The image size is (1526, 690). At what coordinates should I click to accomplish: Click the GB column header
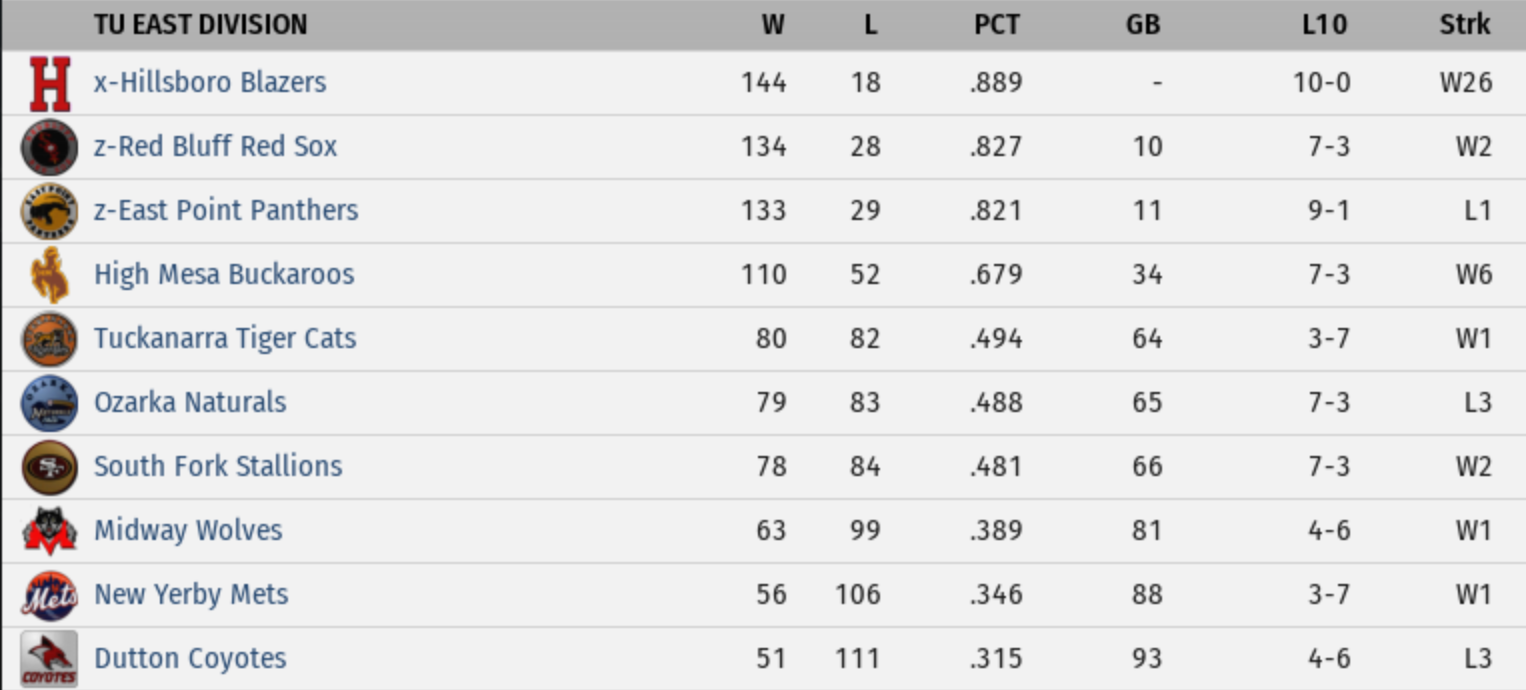click(x=1143, y=24)
